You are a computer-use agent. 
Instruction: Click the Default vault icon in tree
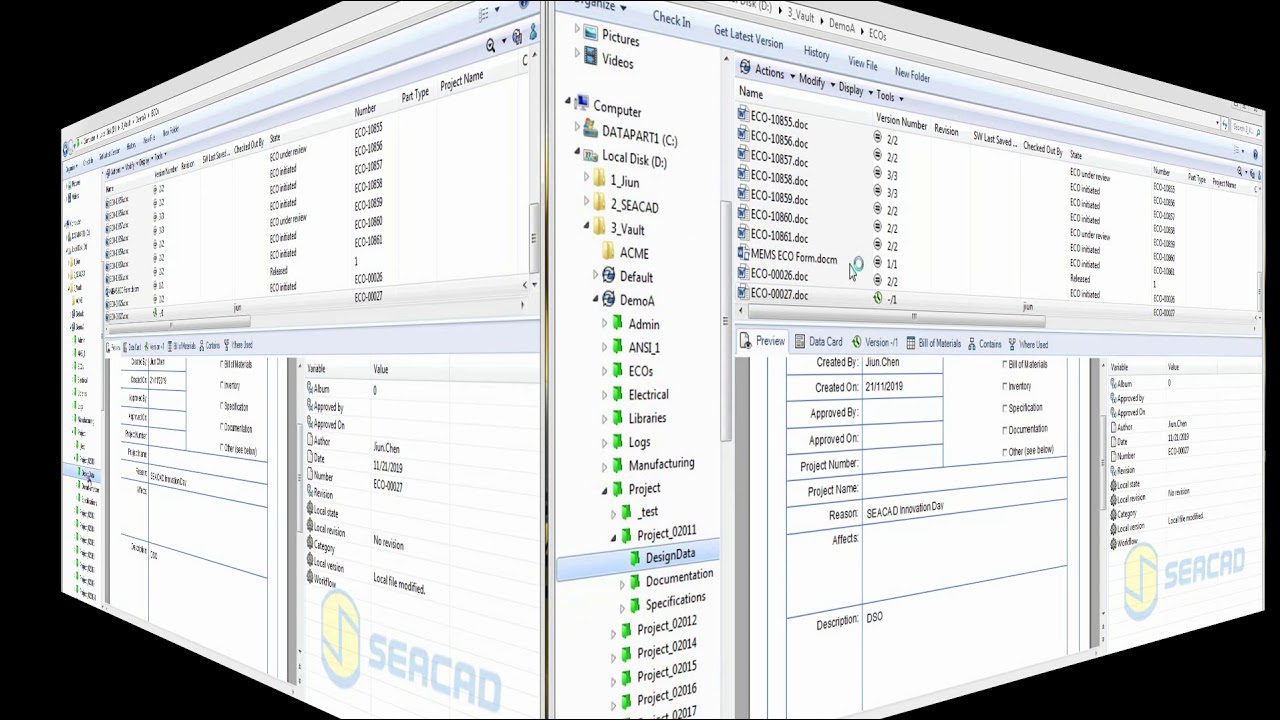click(608, 275)
